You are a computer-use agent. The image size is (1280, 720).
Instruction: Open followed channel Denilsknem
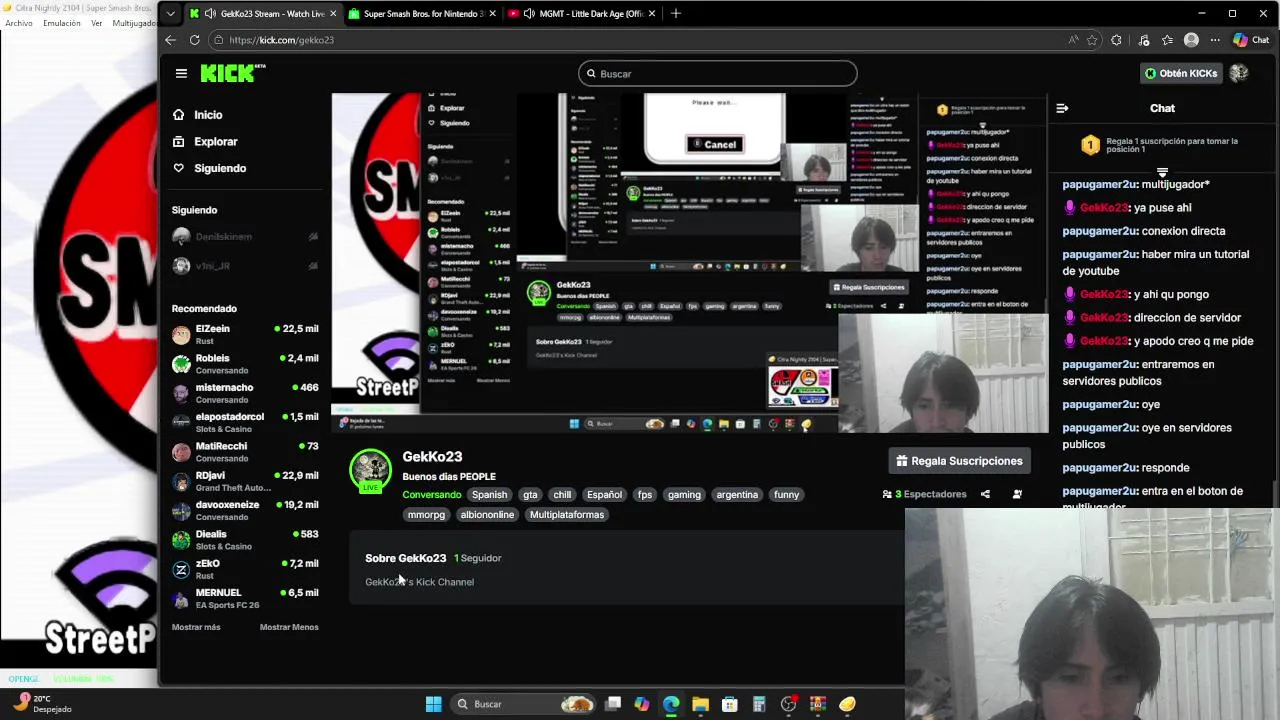click(x=245, y=237)
